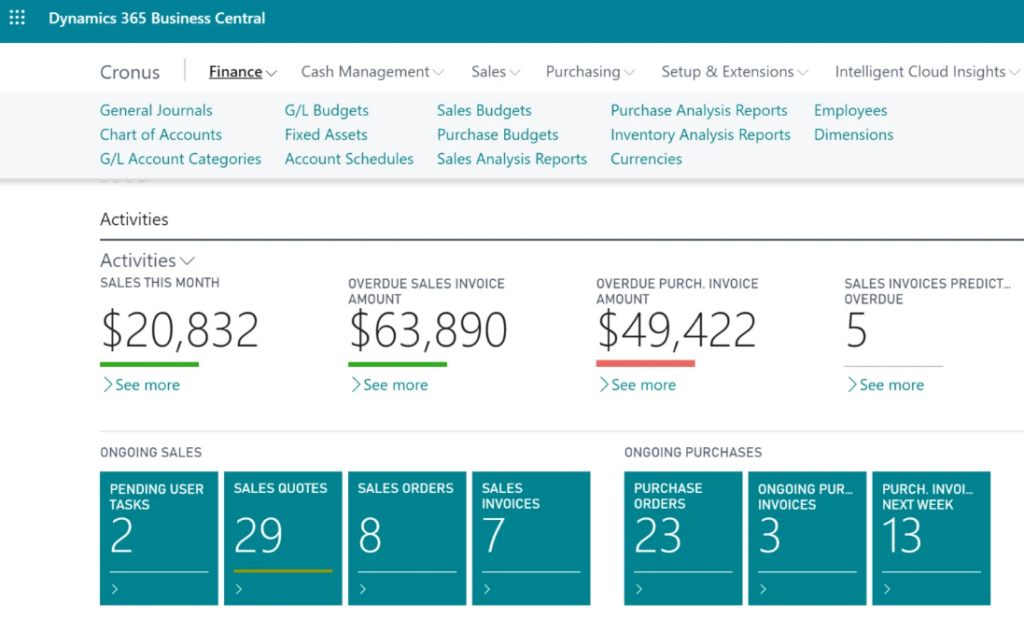1024x618 pixels.
Task: Open the Purchase Orders tile showing 23
Action: pos(683,538)
